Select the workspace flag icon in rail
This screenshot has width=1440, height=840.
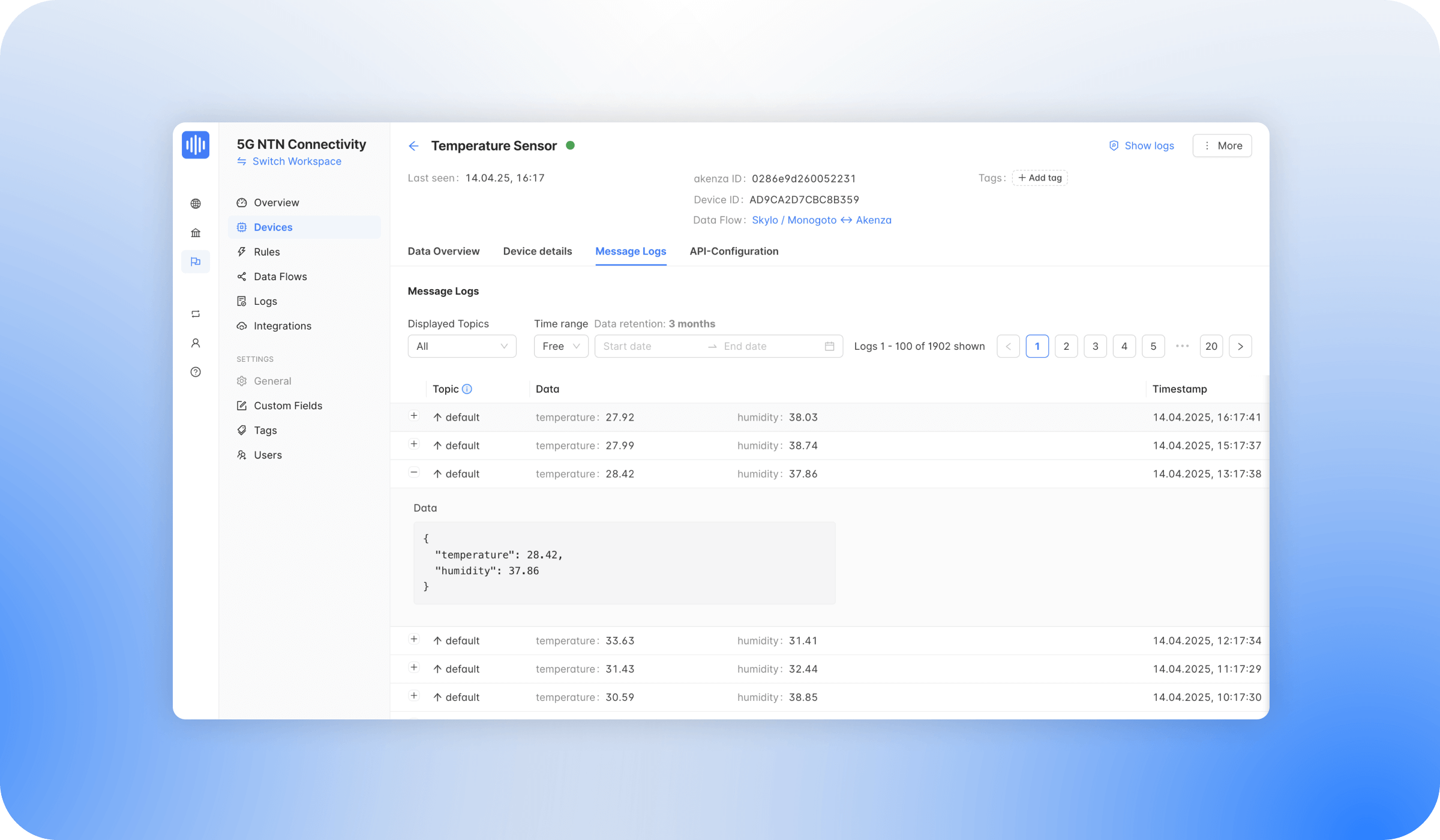196,262
